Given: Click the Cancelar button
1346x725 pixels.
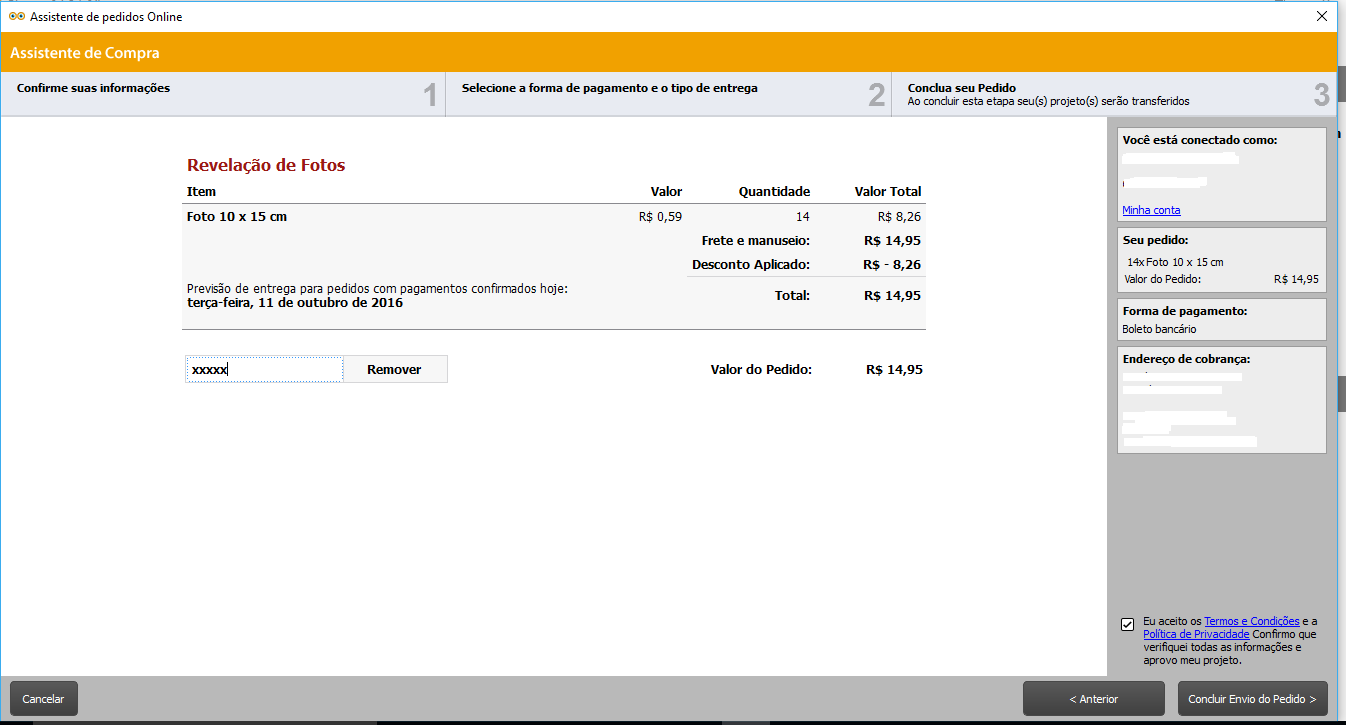Looking at the screenshot, I should tap(43, 699).
